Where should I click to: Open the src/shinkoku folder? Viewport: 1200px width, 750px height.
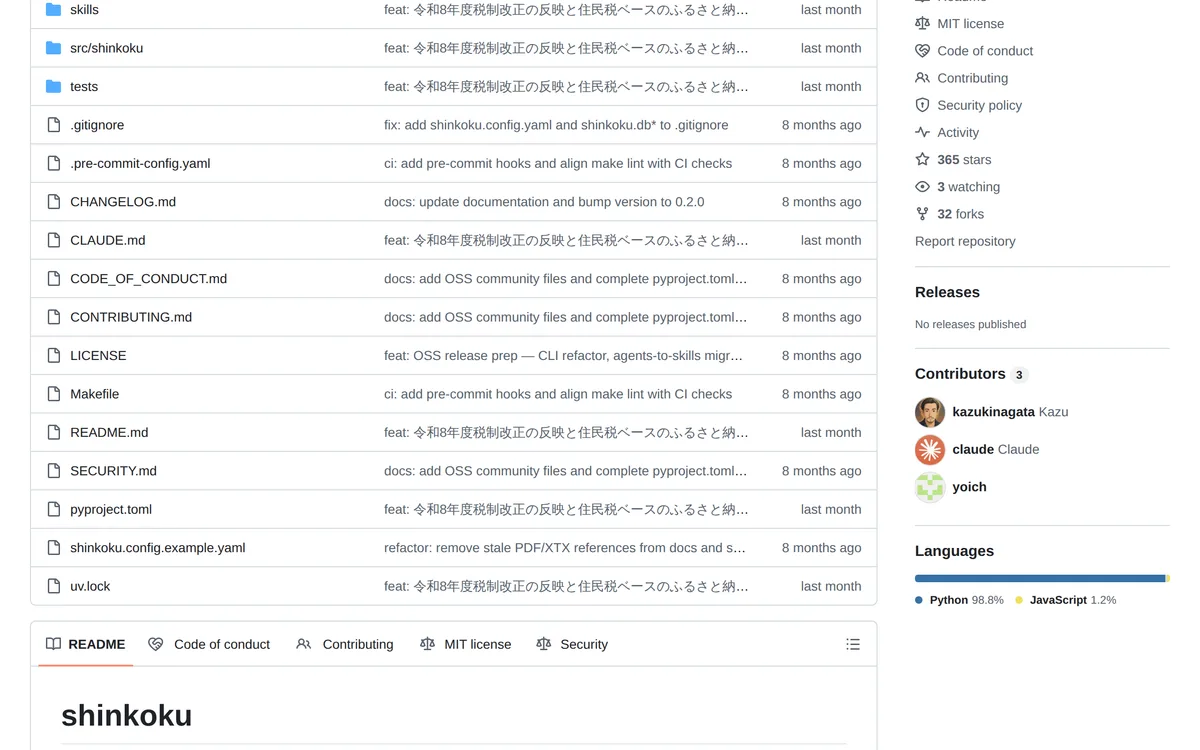(x=106, y=48)
